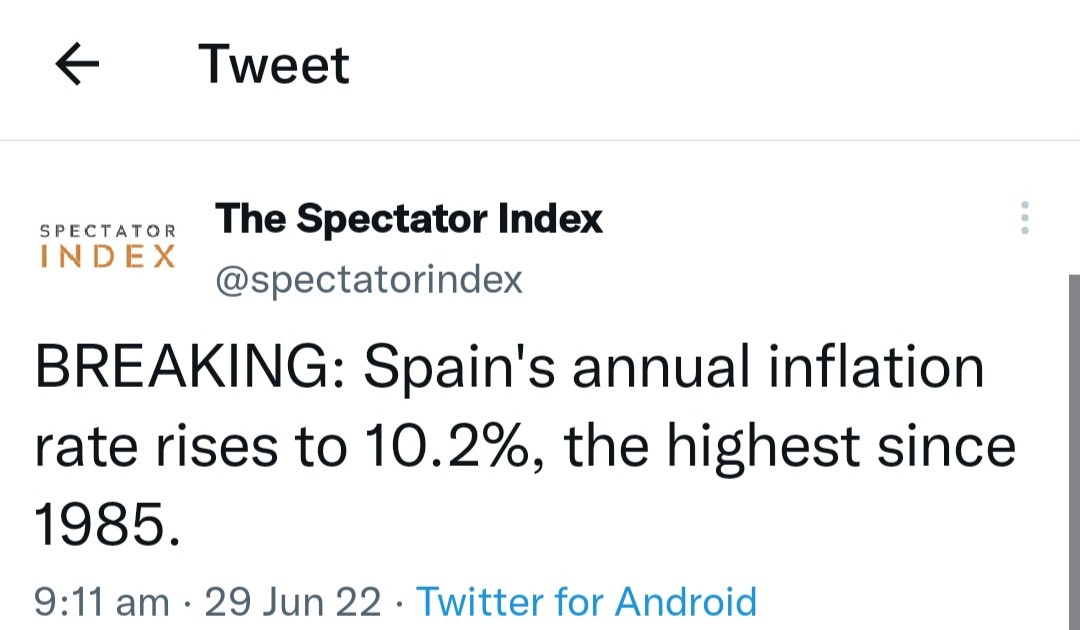Click the word inflation in the tweet
This screenshot has width=1080, height=630.
tap(876, 366)
